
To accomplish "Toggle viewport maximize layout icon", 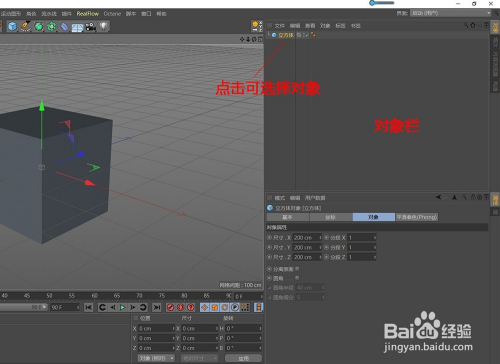I will click(x=260, y=39).
